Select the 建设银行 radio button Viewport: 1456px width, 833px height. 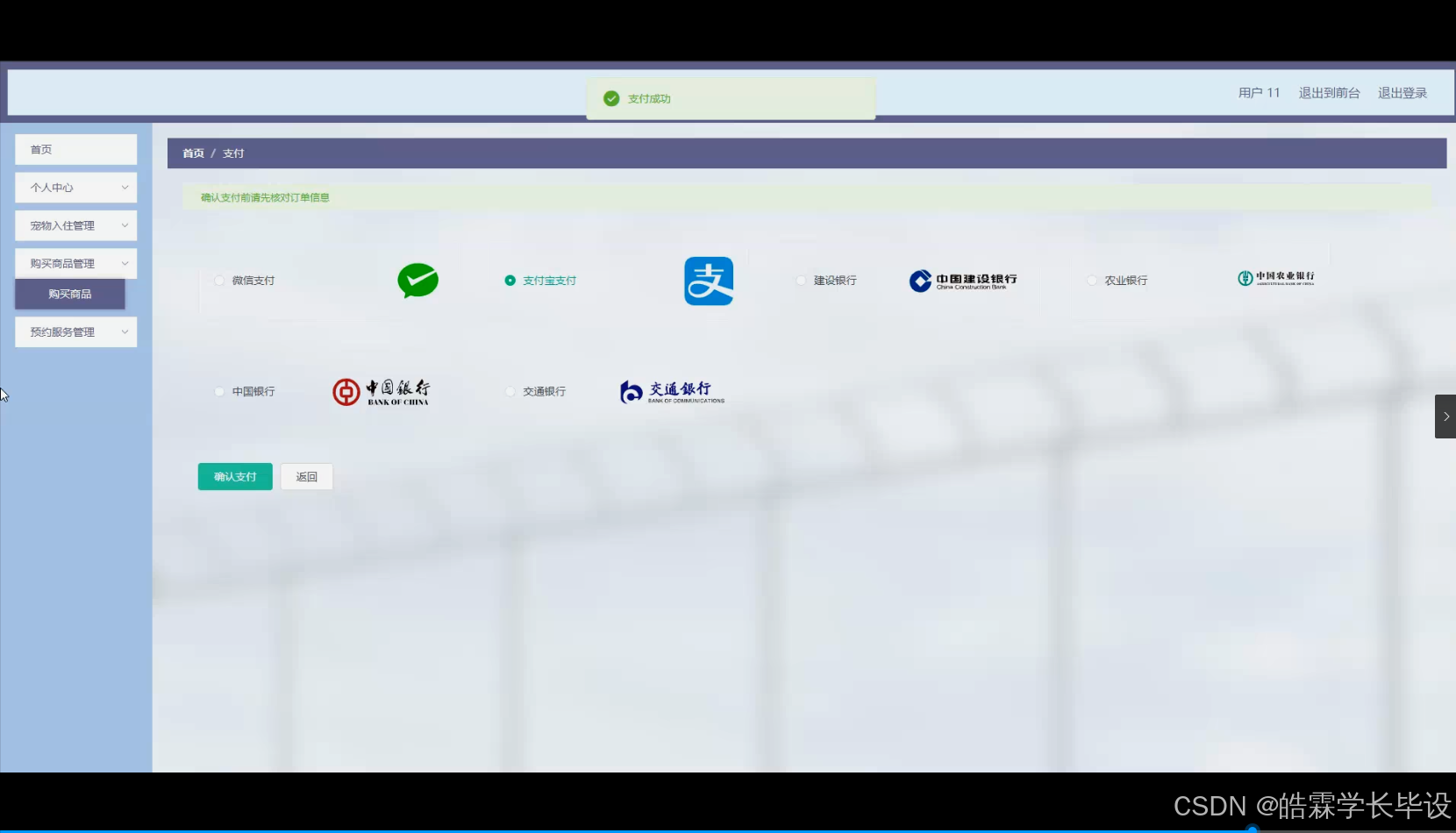pyautogui.click(x=801, y=281)
